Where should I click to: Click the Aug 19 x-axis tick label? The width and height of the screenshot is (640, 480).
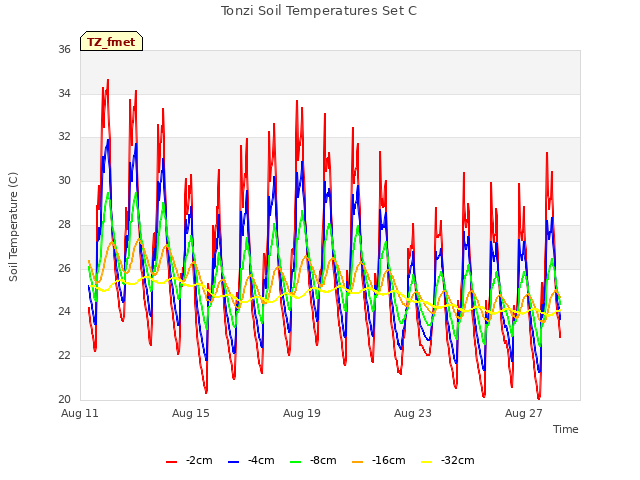302,413
